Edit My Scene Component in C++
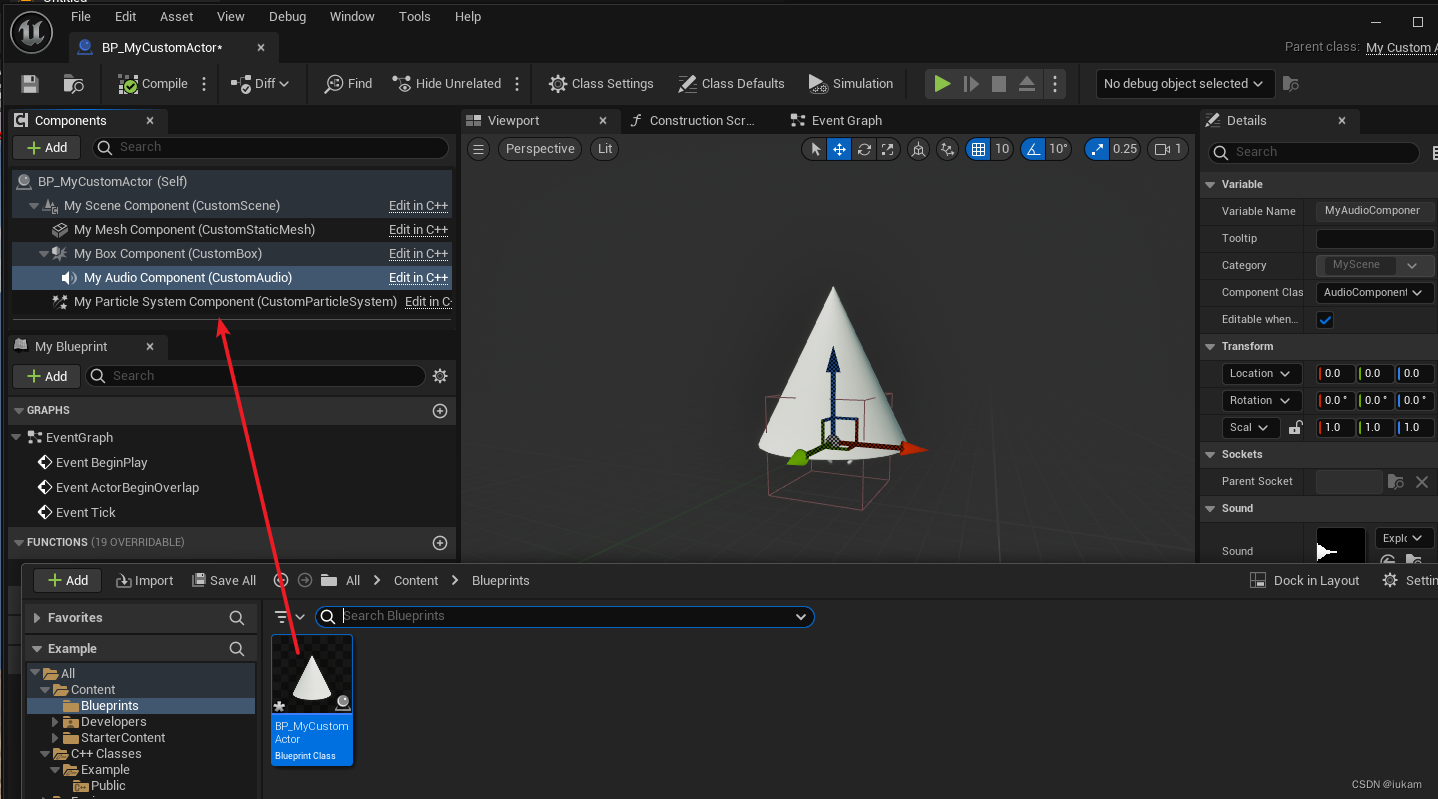 click(418, 206)
